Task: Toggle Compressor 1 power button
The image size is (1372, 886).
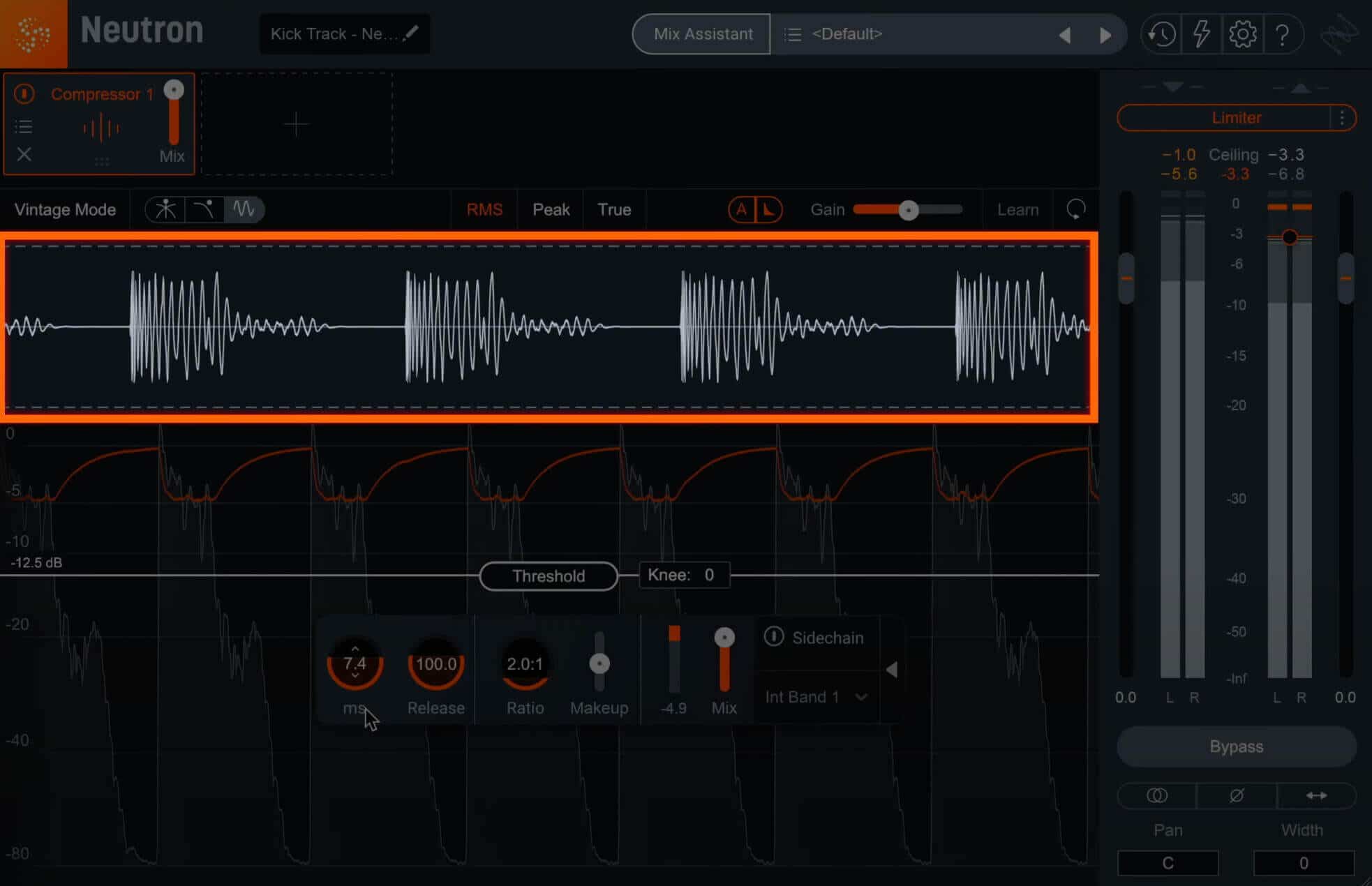Action: click(24, 93)
